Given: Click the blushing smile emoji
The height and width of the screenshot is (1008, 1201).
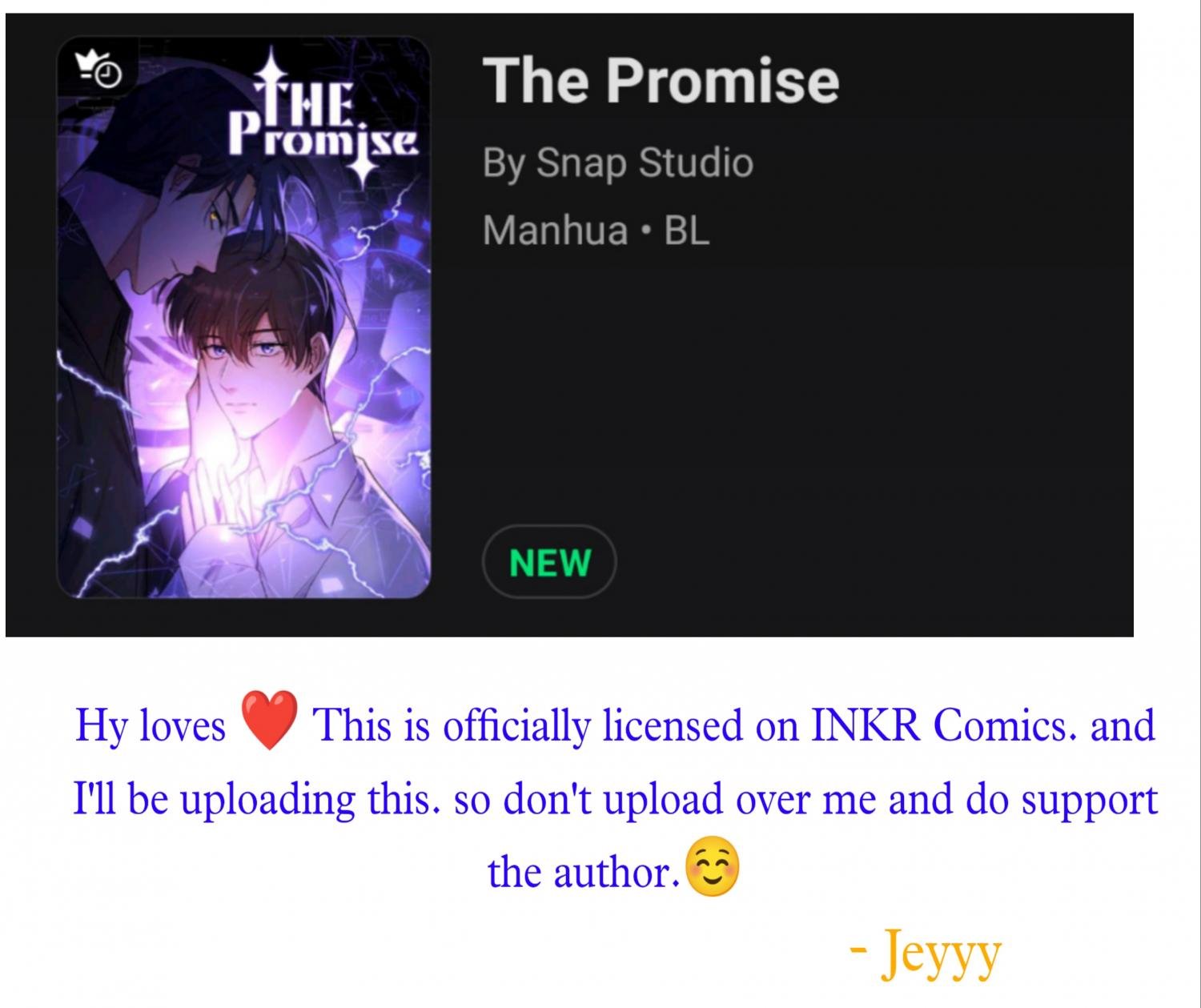Looking at the screenshot, I should click(713, 869).
